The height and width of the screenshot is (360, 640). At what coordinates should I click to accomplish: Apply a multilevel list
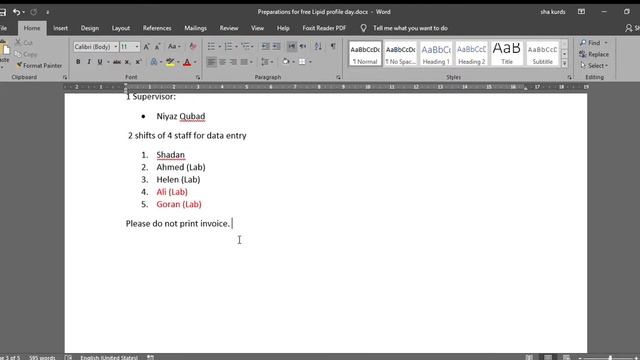245,47
